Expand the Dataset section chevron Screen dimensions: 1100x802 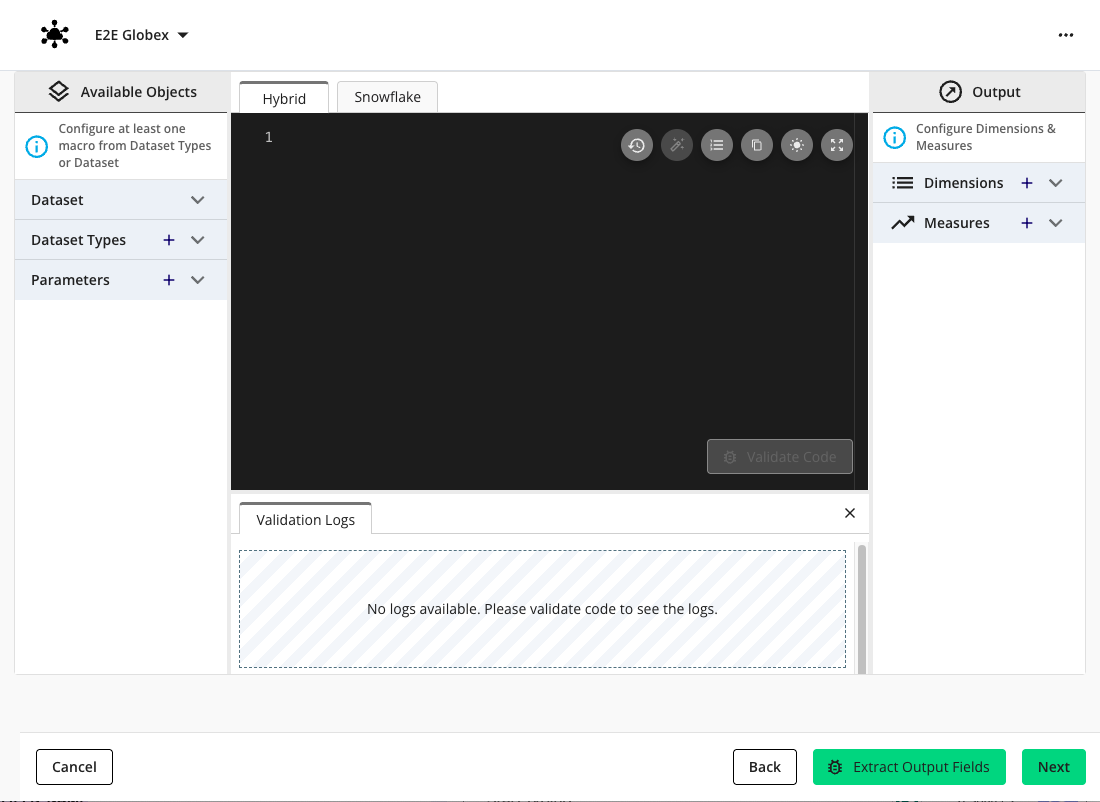click(198, 200)
